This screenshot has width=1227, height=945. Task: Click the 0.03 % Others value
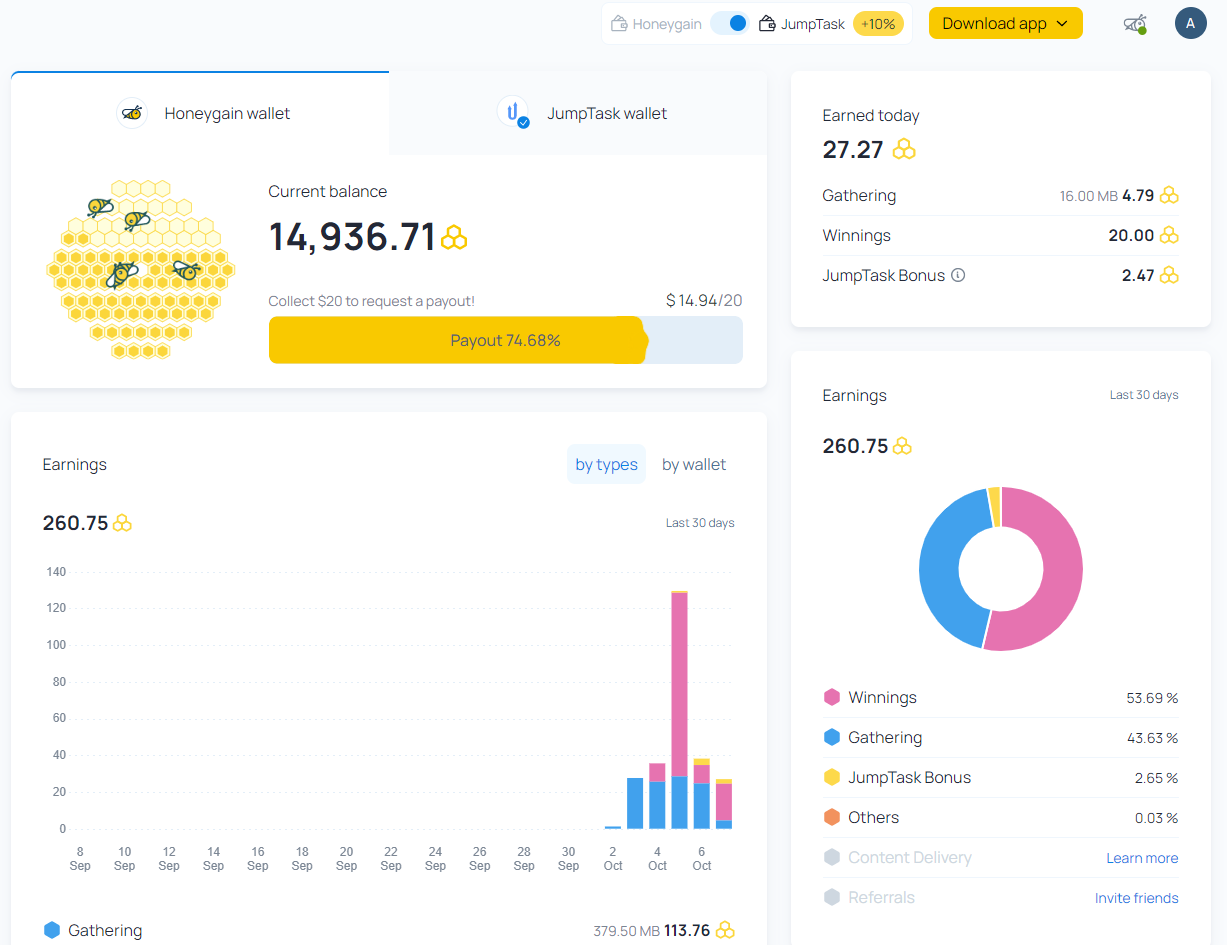point(1156,818)
